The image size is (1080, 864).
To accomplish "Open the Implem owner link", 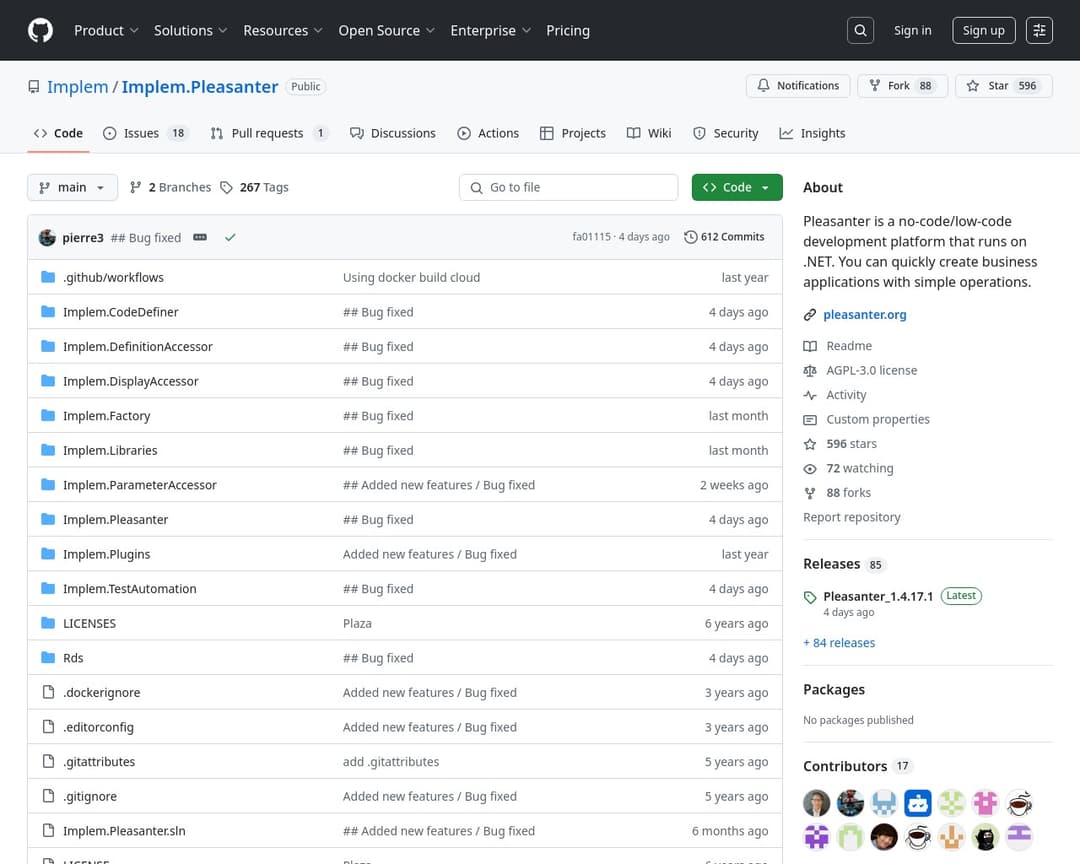I will (78, 87).
